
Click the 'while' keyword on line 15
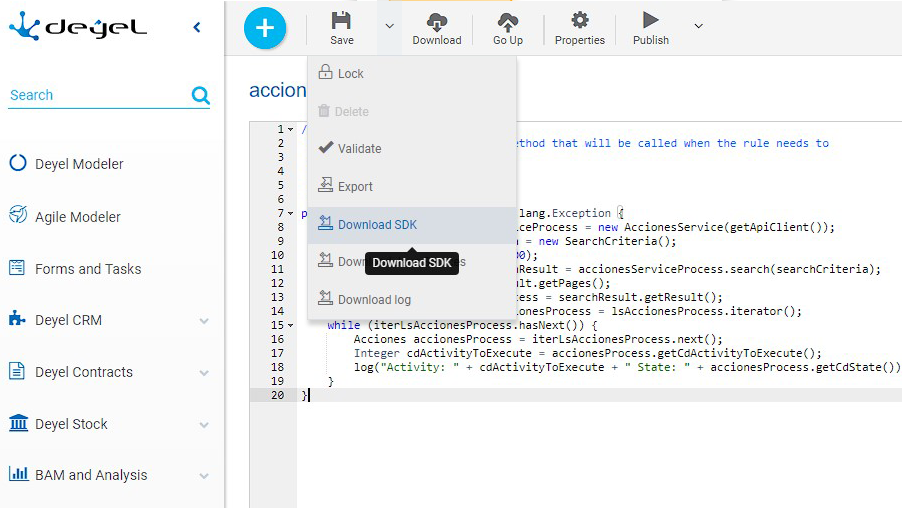point(344,325)
